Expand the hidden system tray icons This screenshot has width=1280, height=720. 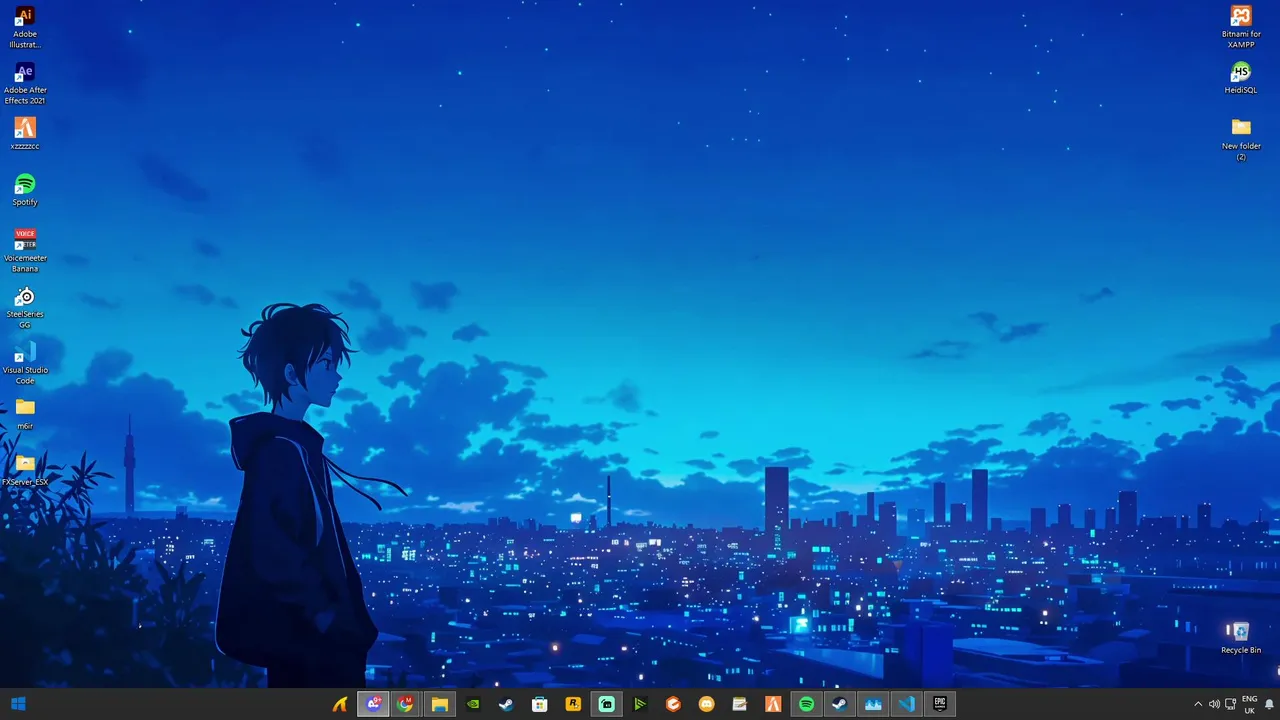(1198, 704)
